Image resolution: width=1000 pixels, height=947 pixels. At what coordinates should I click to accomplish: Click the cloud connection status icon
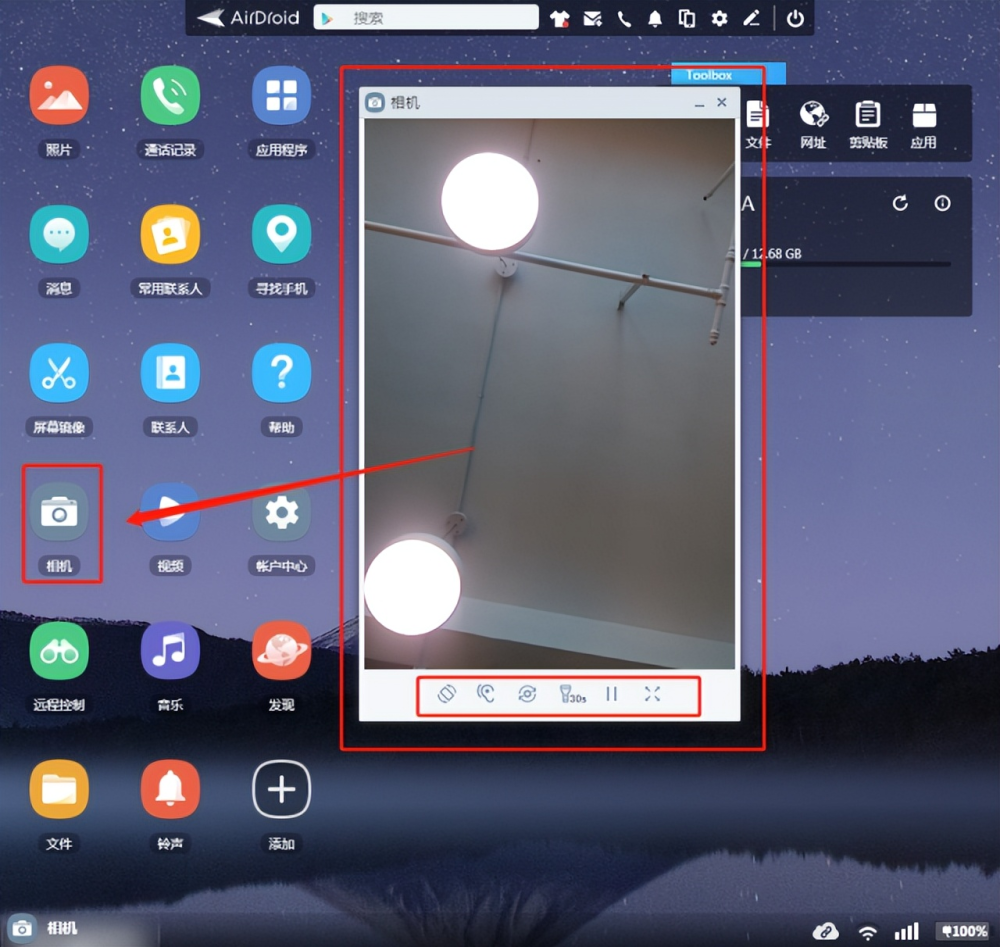click(x=825, y=932)
